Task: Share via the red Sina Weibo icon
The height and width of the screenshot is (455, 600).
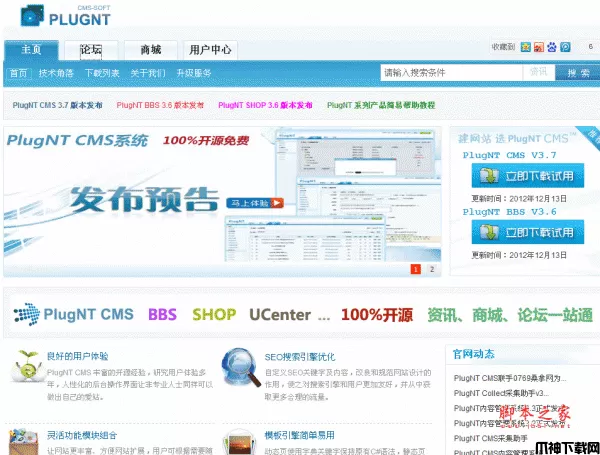Action: (x=539, y=47)
